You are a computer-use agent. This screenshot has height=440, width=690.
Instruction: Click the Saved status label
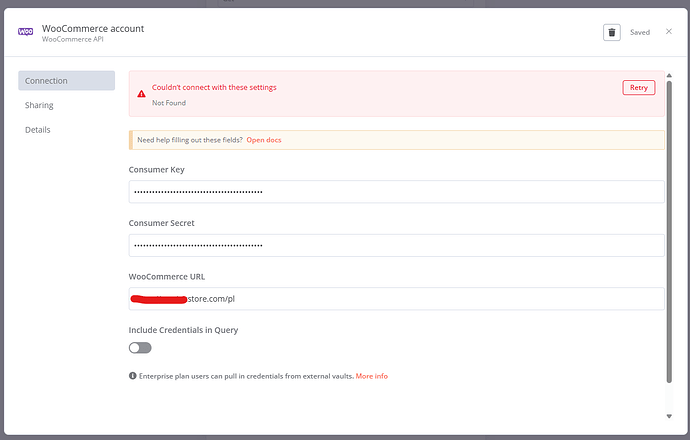point(639,32)
